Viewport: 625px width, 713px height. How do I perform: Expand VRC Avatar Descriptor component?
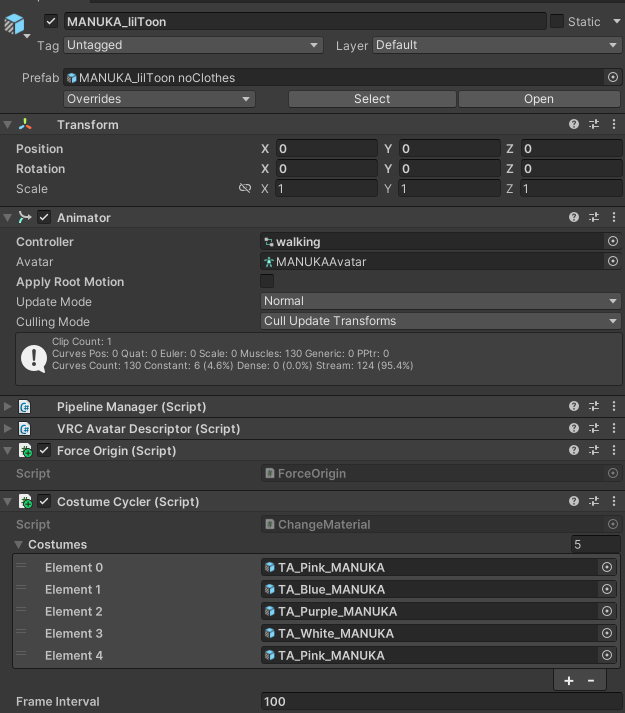pos(8,428)
